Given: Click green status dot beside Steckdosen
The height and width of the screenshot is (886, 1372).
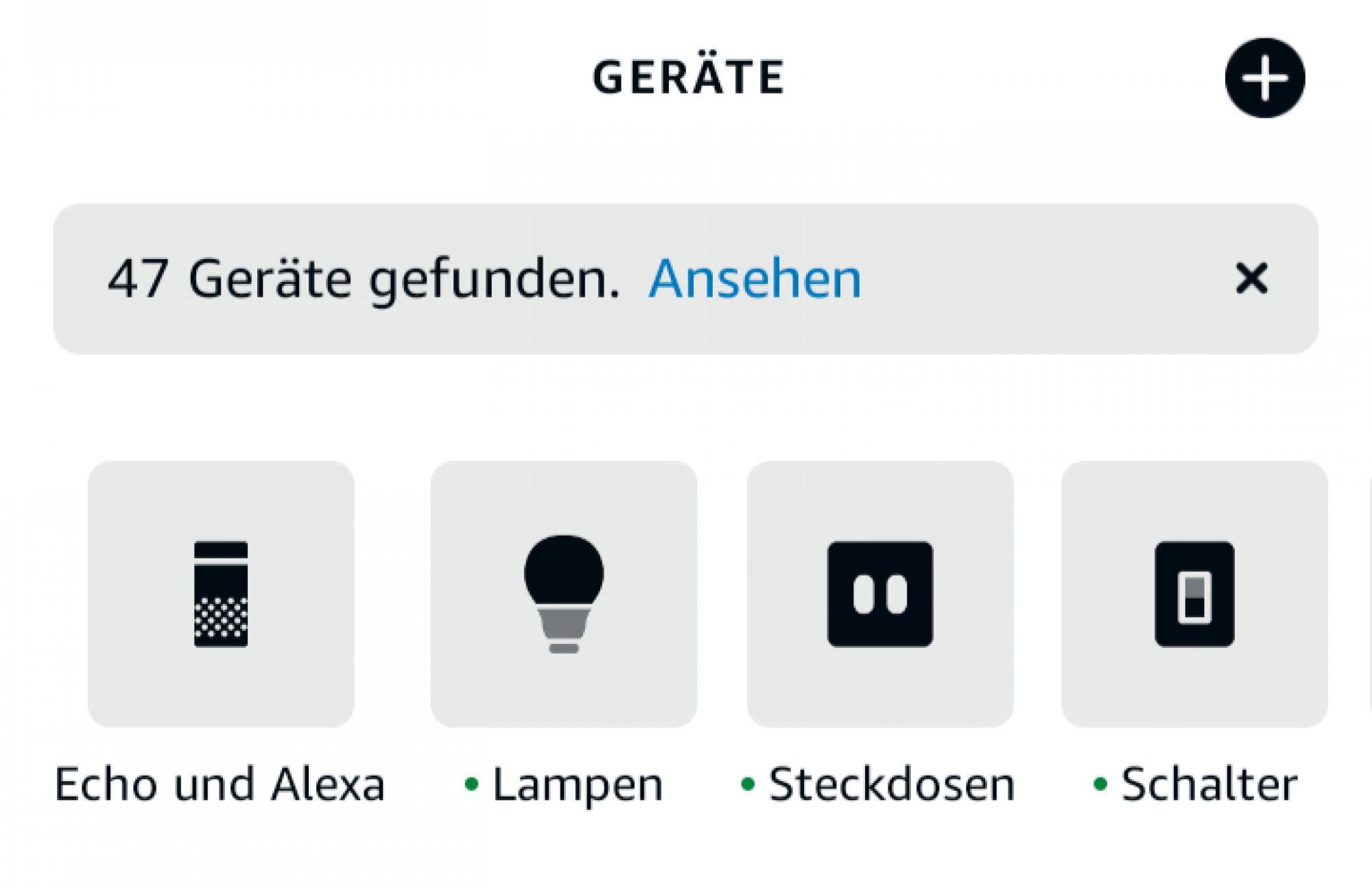Looking at the screenshot, I should tap(748, 784).
